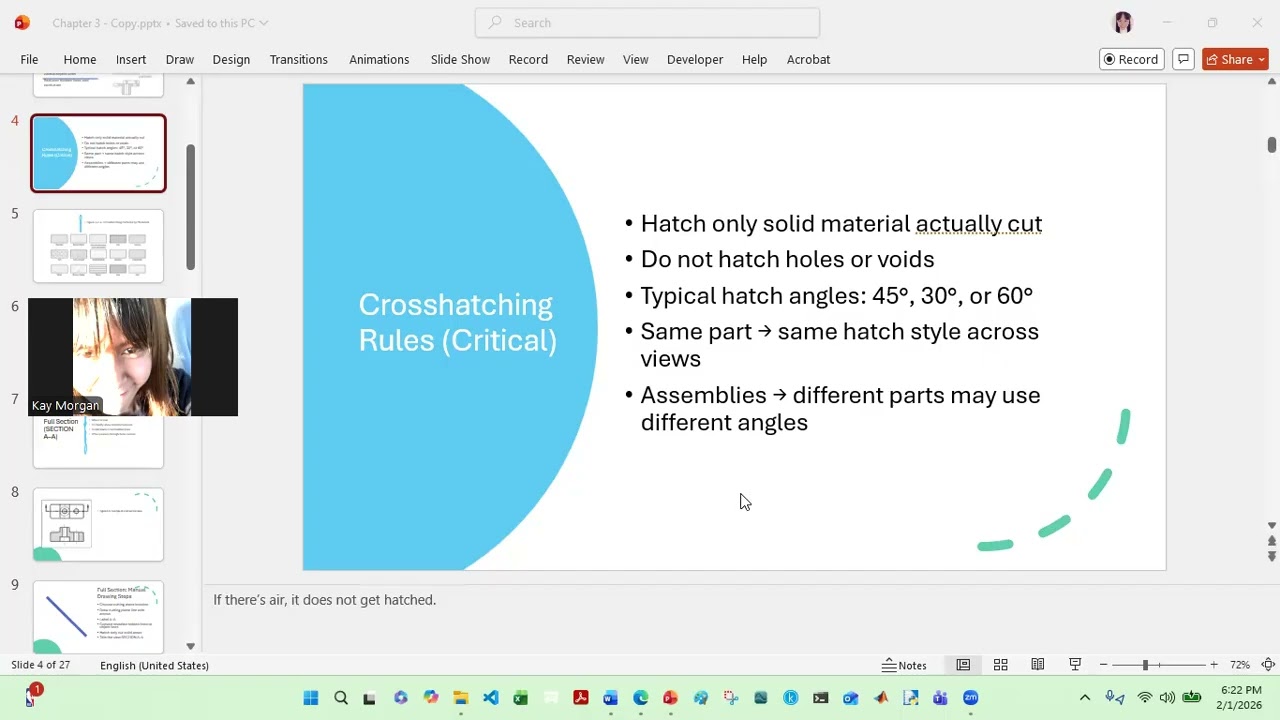Click the fit slide to window icon
1280x720 pixels.
(x=1268, y=665)
